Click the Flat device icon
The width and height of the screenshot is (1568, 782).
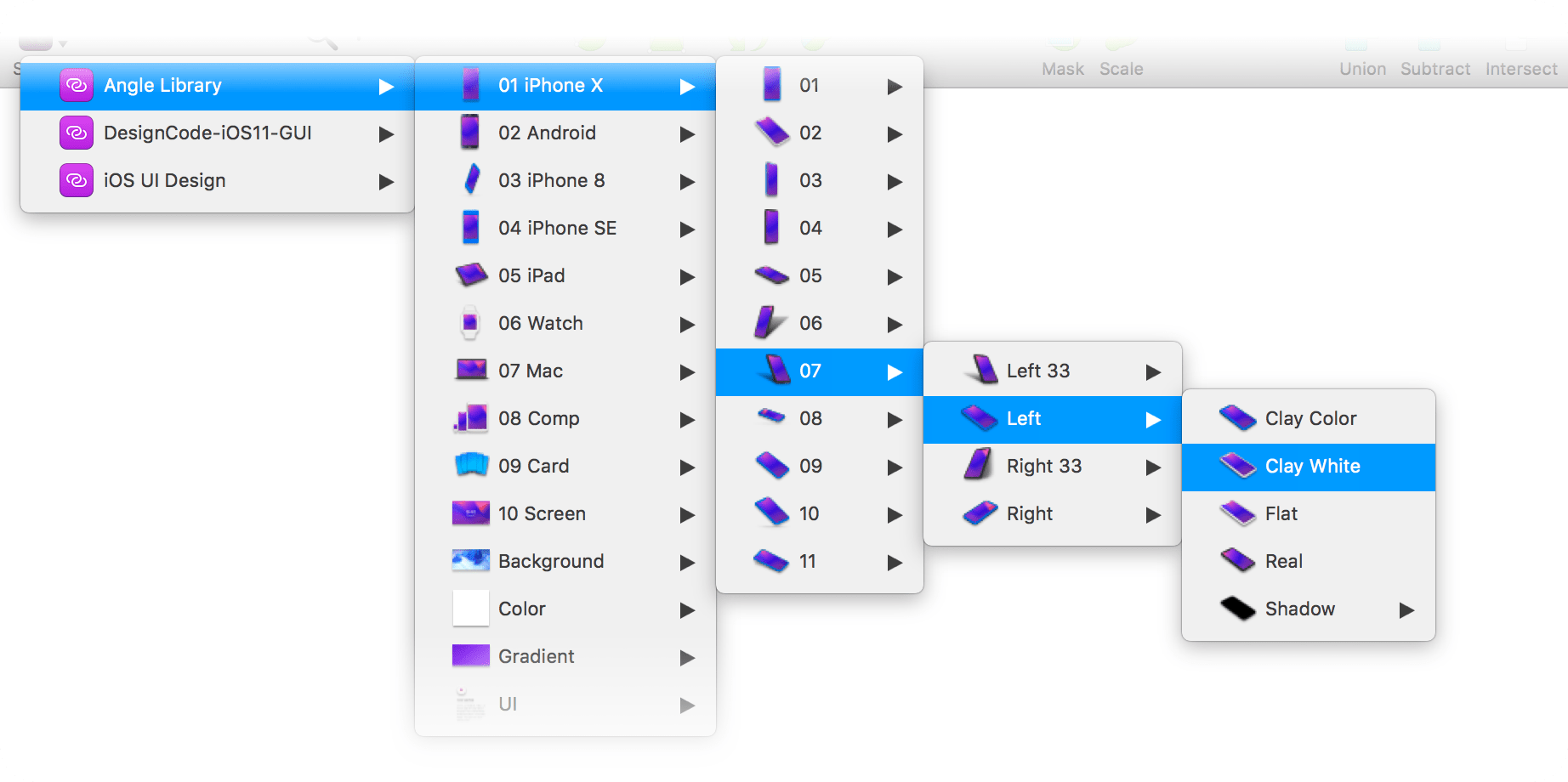pyautogui.click(x=1237, y=513)
